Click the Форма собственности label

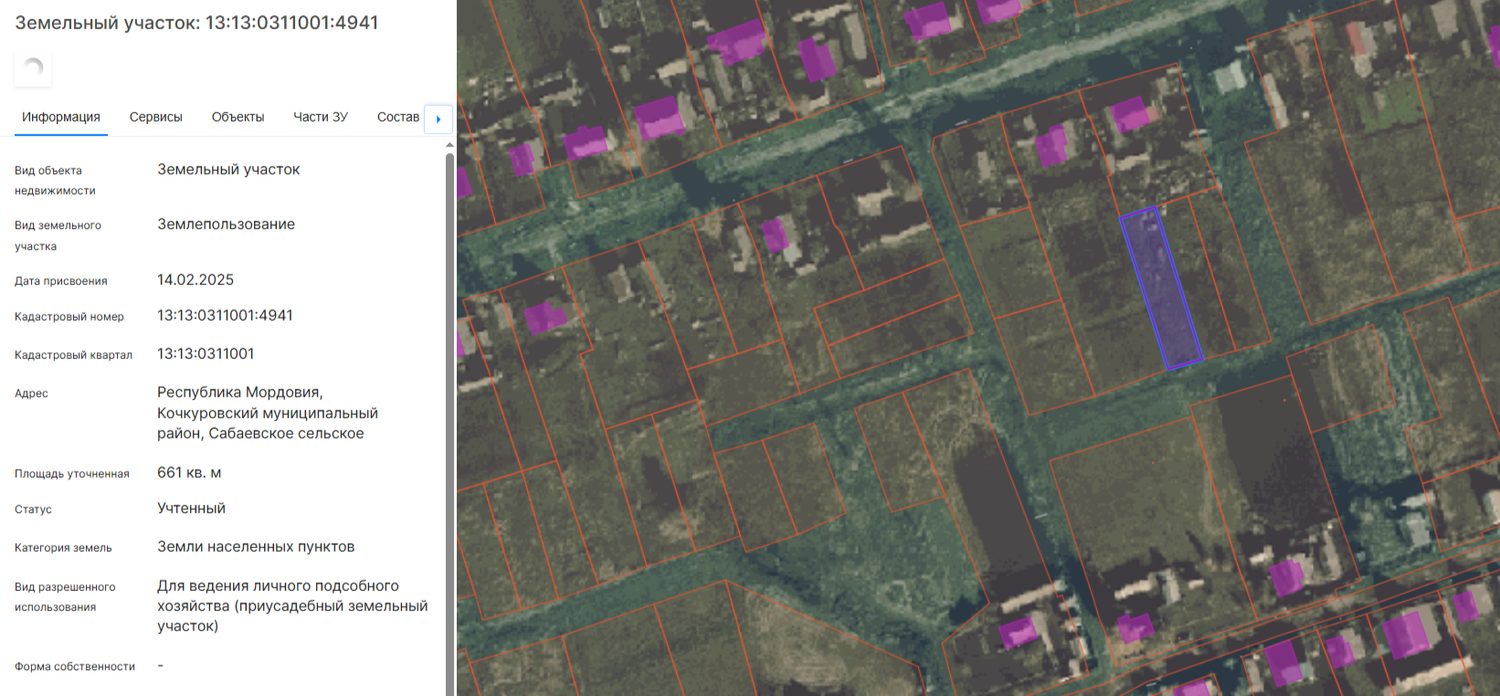pyautogui.click(x=75, y=666)
